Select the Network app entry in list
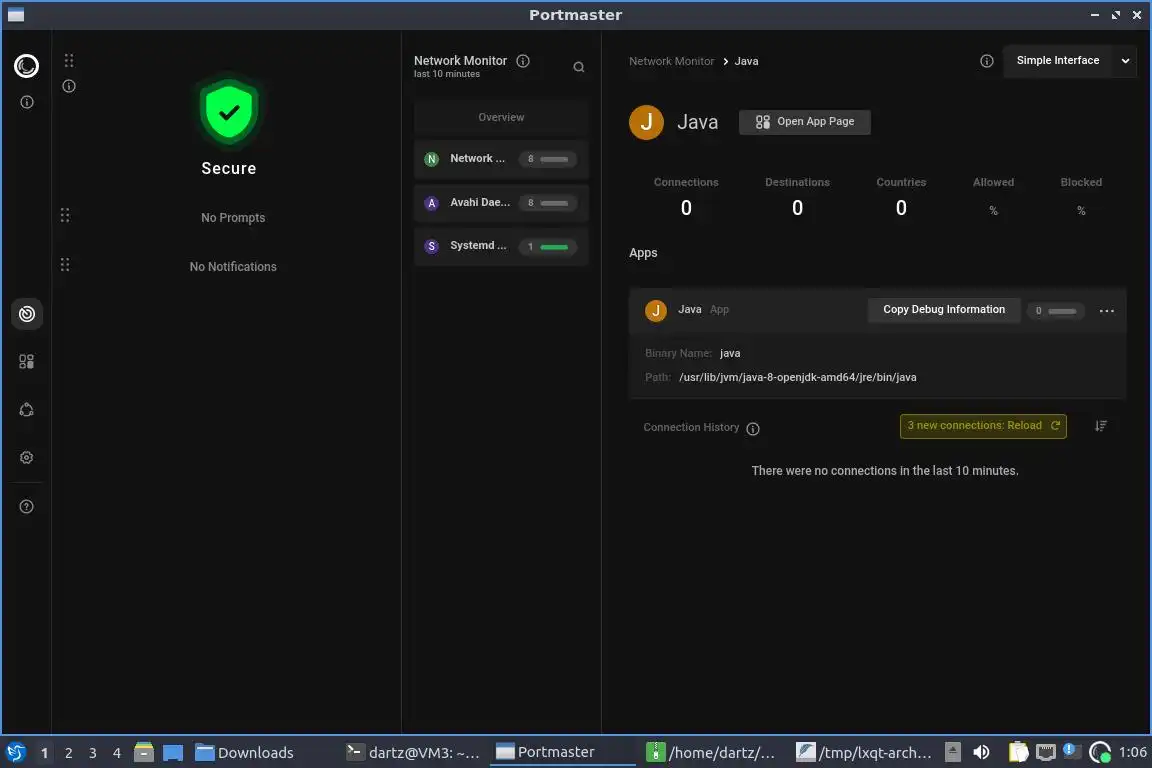 [501, 159]
